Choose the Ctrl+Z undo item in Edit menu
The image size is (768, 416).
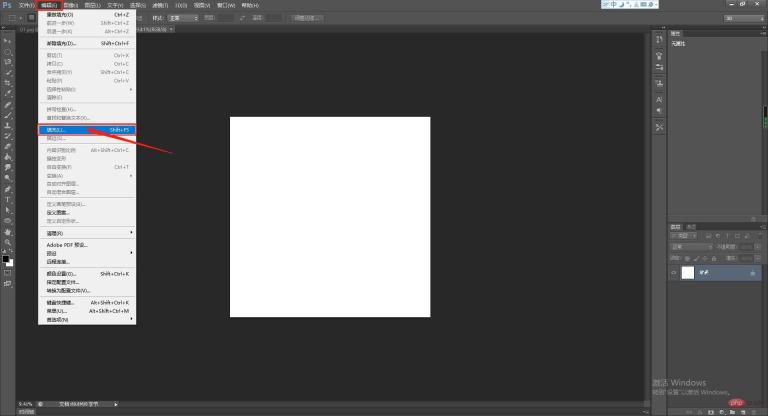87,15
